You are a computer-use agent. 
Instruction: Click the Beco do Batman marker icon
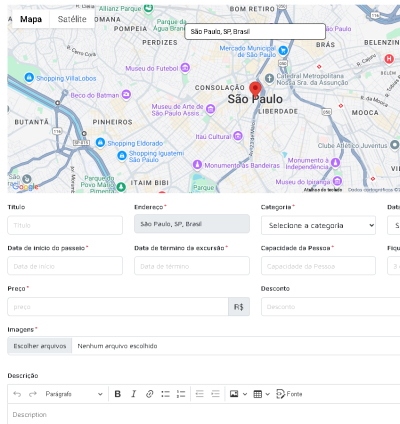pyautogui.click(x=126, y=95)
